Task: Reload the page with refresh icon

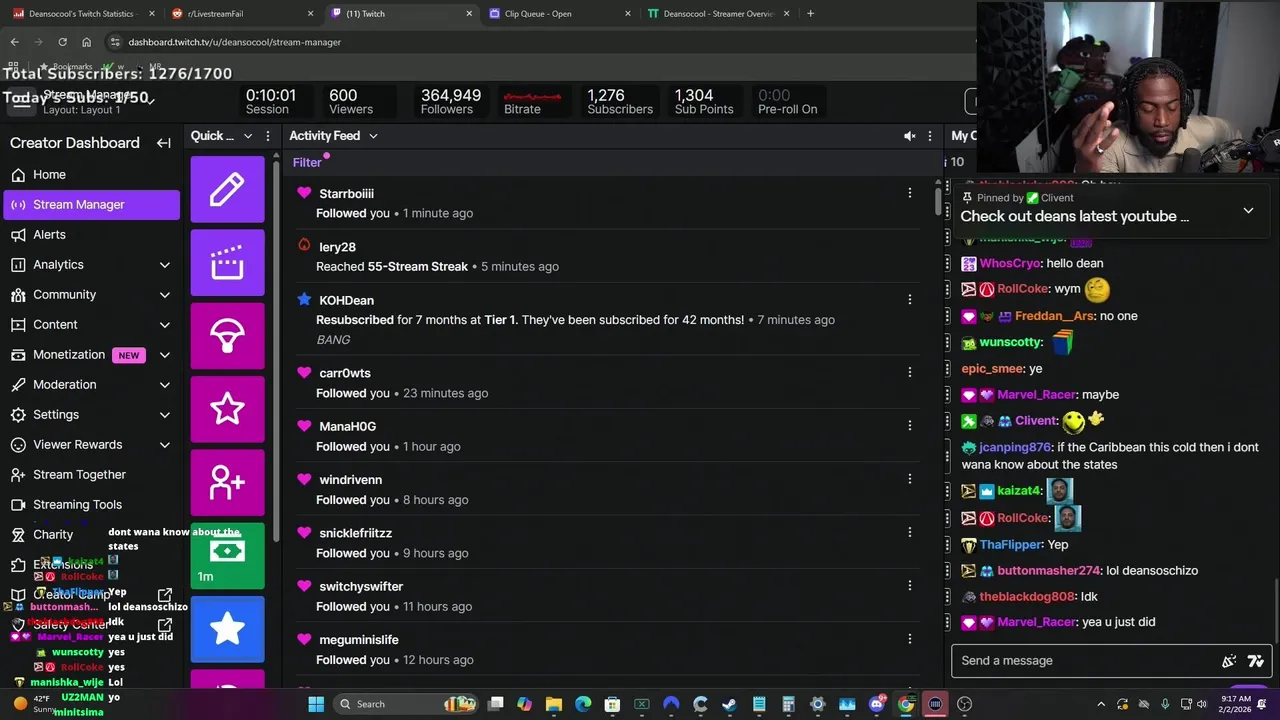Action: (62, 42)
